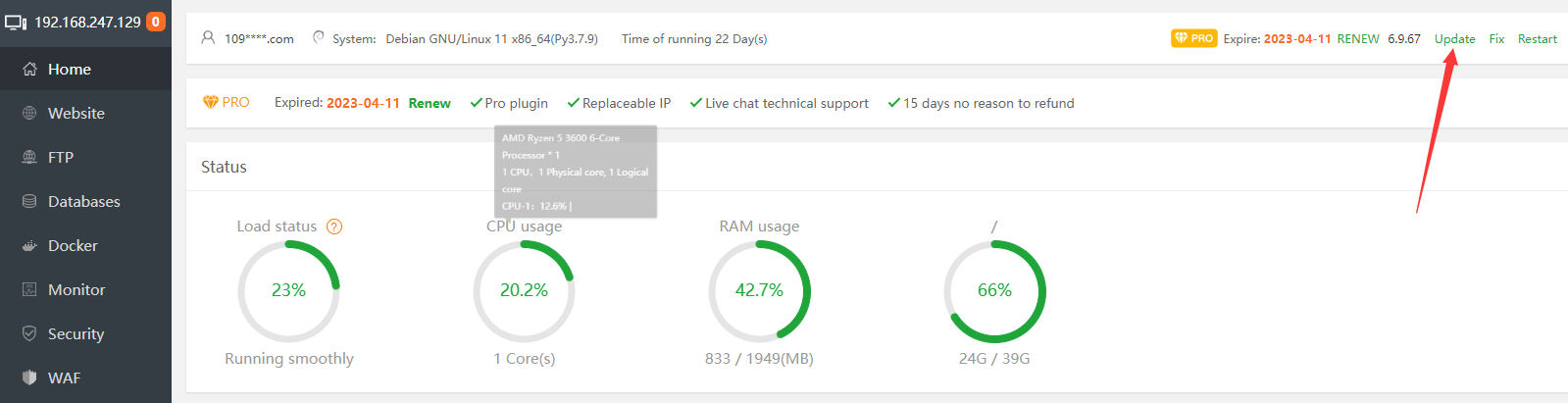Click the orange notification count badge

point(156,22)
